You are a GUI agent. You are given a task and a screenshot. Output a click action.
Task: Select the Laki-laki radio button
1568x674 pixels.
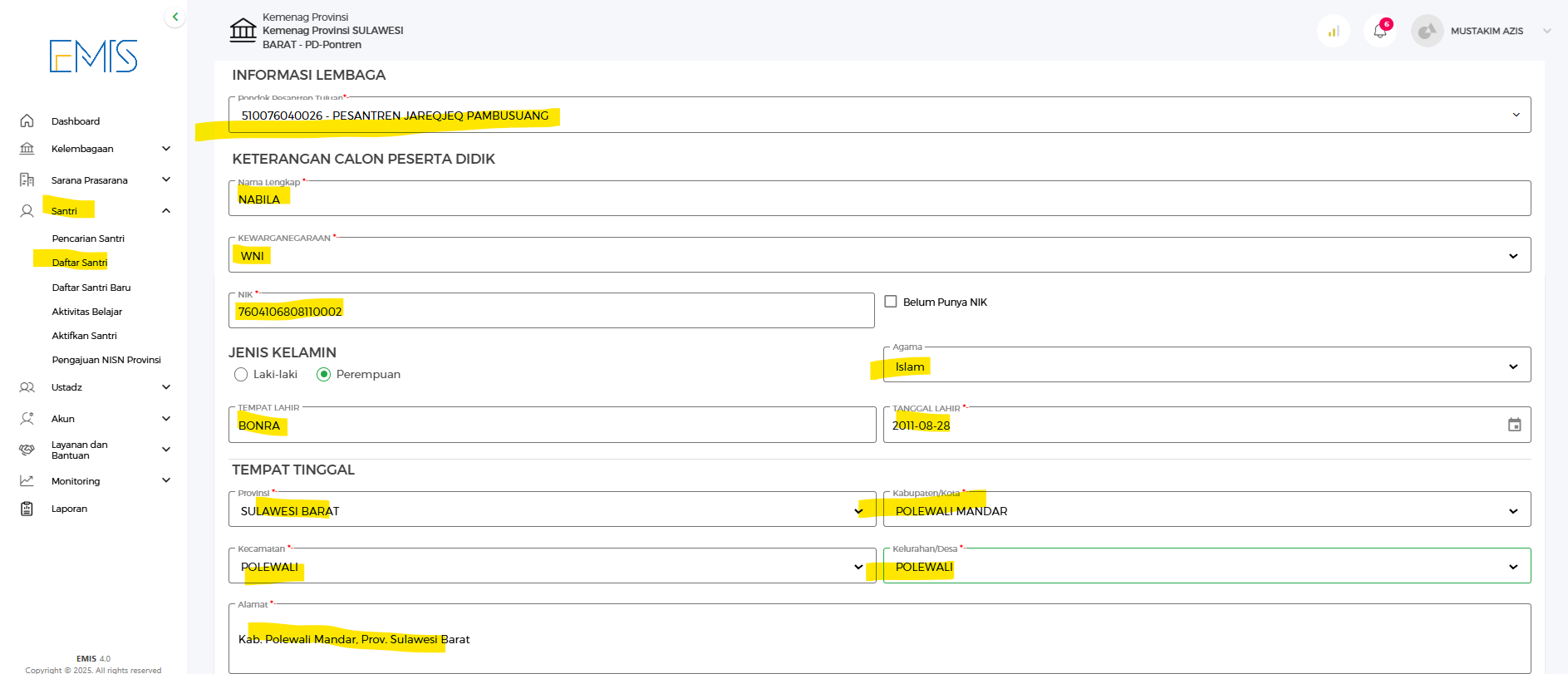click(241, 375)
